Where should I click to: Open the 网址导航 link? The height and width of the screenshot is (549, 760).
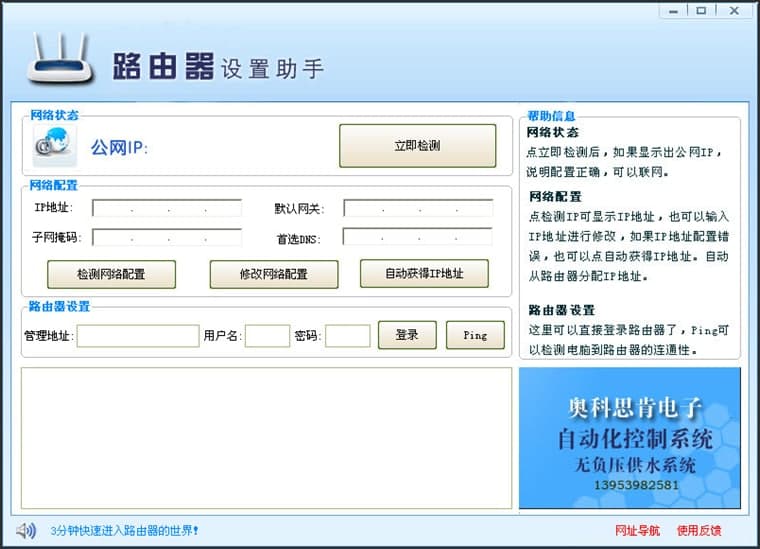coord(637,531)
